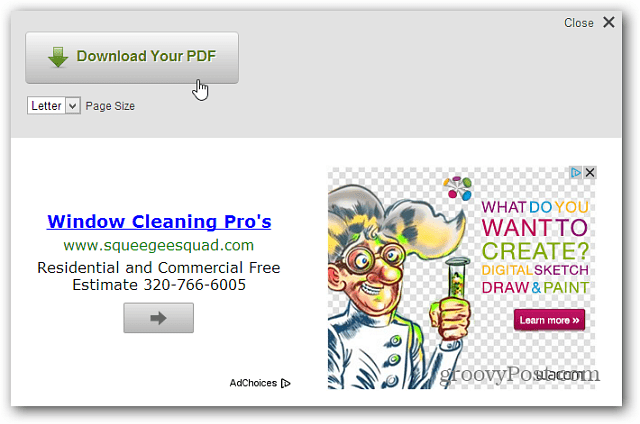Screen dimensions: 640x424
Task: Dismiss the dialog with the black X icon
Action: [609, 22]
